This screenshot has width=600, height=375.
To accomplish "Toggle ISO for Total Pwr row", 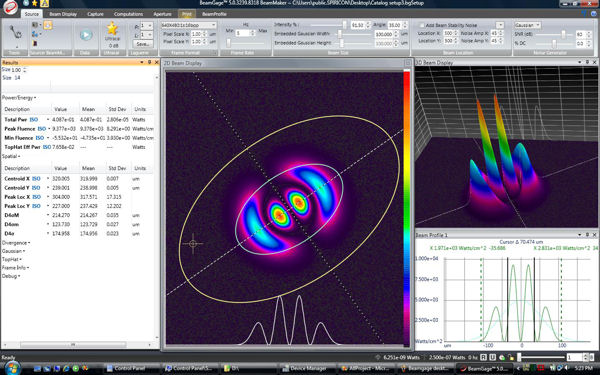I will tap(34, 119).
